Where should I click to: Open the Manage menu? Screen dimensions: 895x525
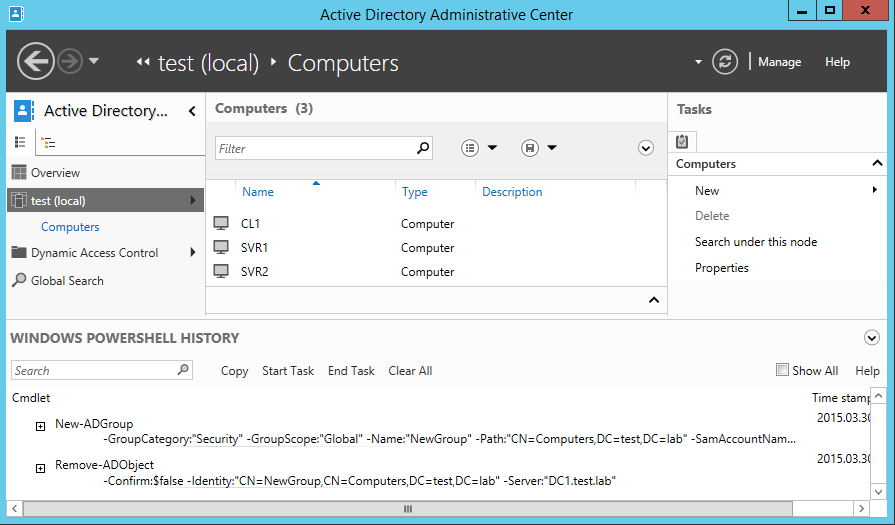[779, 62]
